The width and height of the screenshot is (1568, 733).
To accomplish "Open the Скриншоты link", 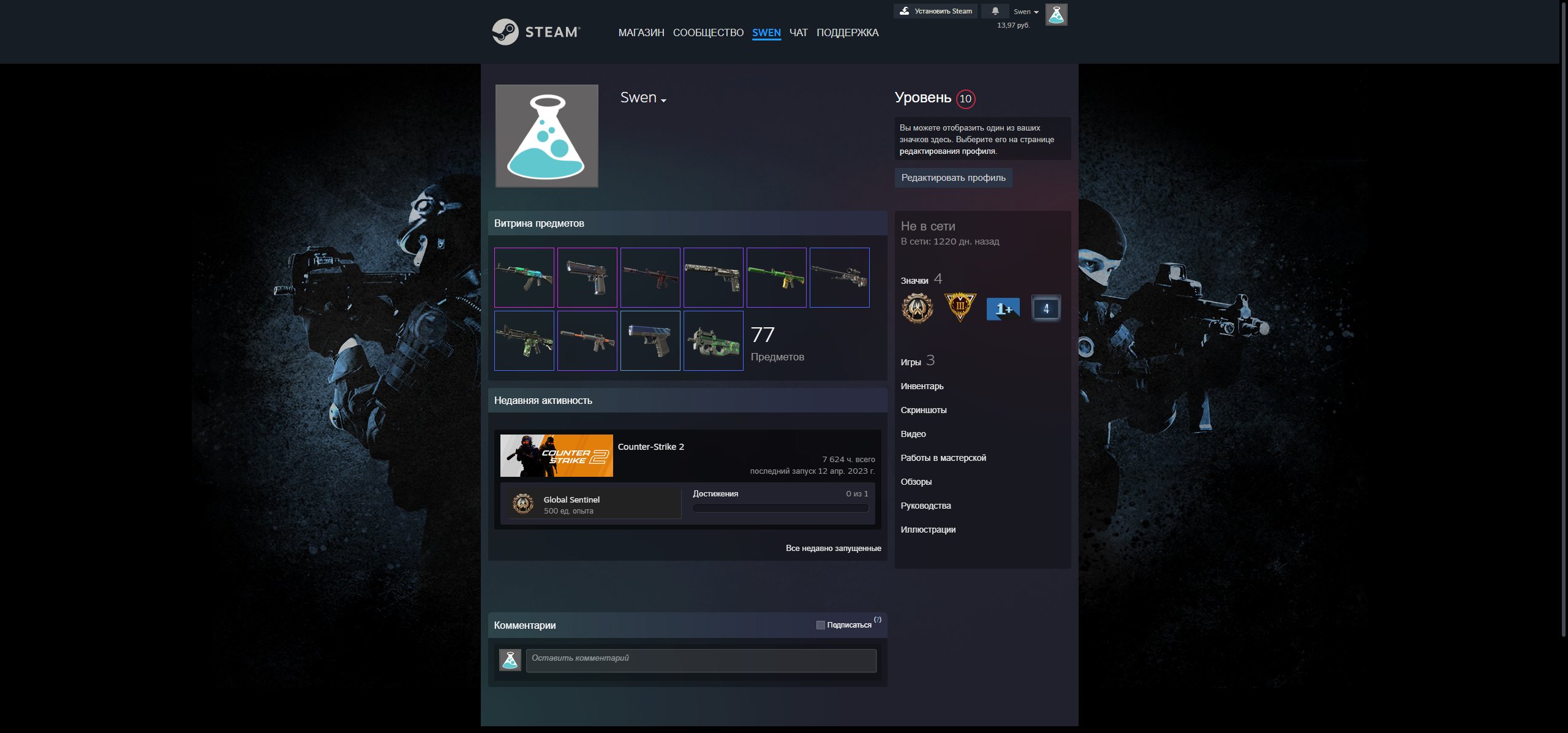I will tap(924, 410).
